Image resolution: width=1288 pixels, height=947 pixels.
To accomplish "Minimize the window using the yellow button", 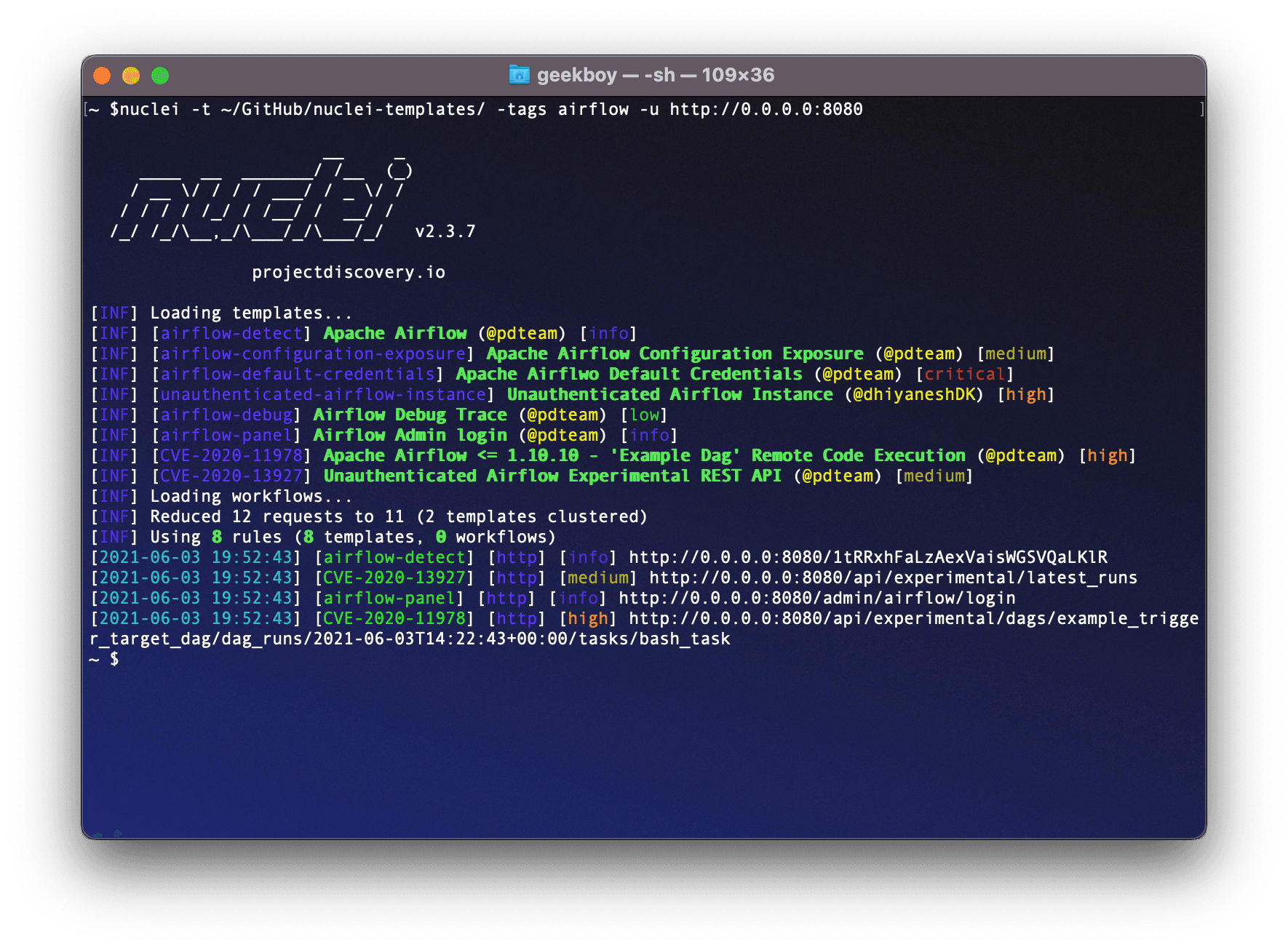I will click(131, 76).
